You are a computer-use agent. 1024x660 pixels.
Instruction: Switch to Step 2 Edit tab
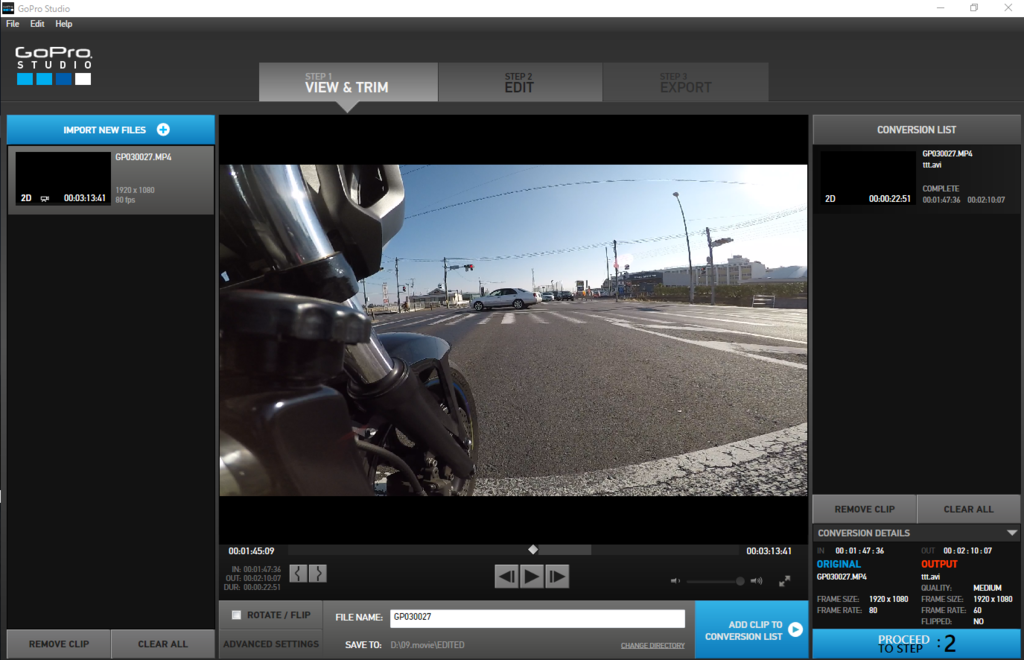point(519,83)
